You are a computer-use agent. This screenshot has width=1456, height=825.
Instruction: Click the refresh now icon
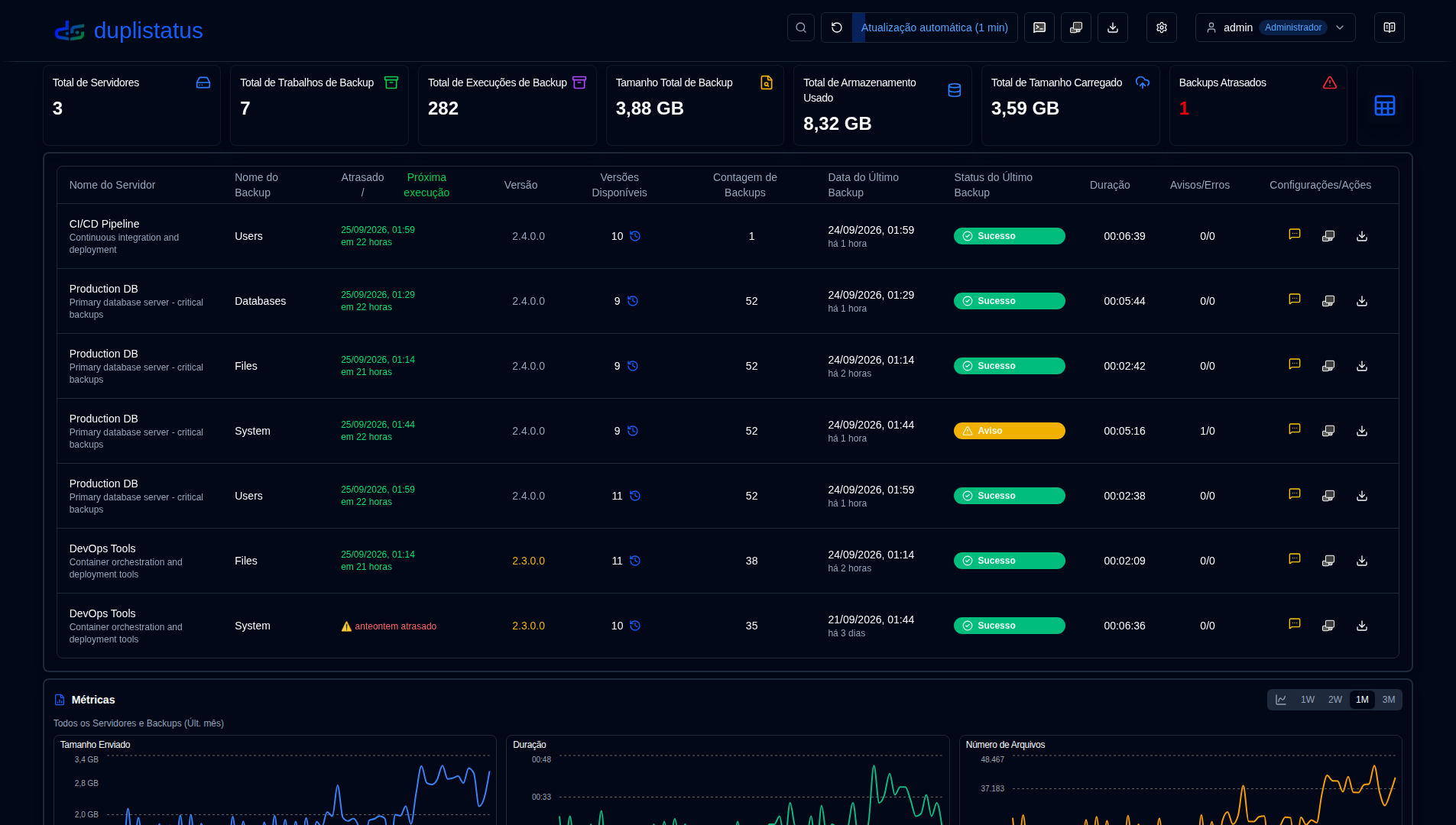click(x=837, y=27)
